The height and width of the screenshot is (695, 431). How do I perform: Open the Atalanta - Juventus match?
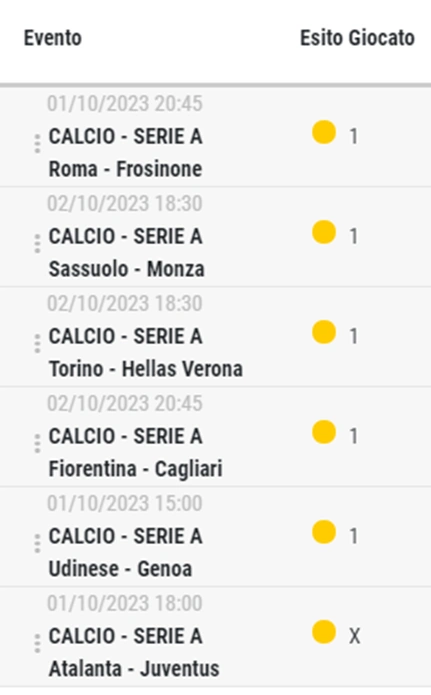coord(134,669)
